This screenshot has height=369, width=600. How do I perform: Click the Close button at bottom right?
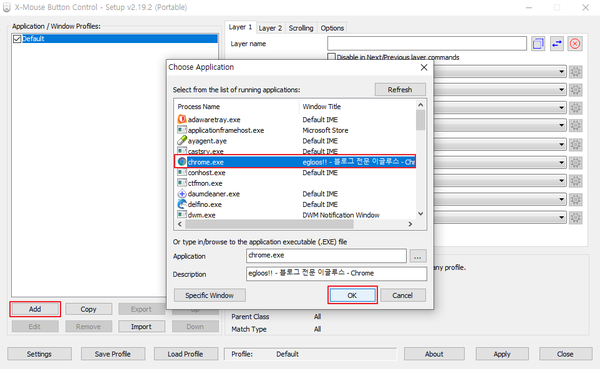pyautogui.click(x=565, y=354)
